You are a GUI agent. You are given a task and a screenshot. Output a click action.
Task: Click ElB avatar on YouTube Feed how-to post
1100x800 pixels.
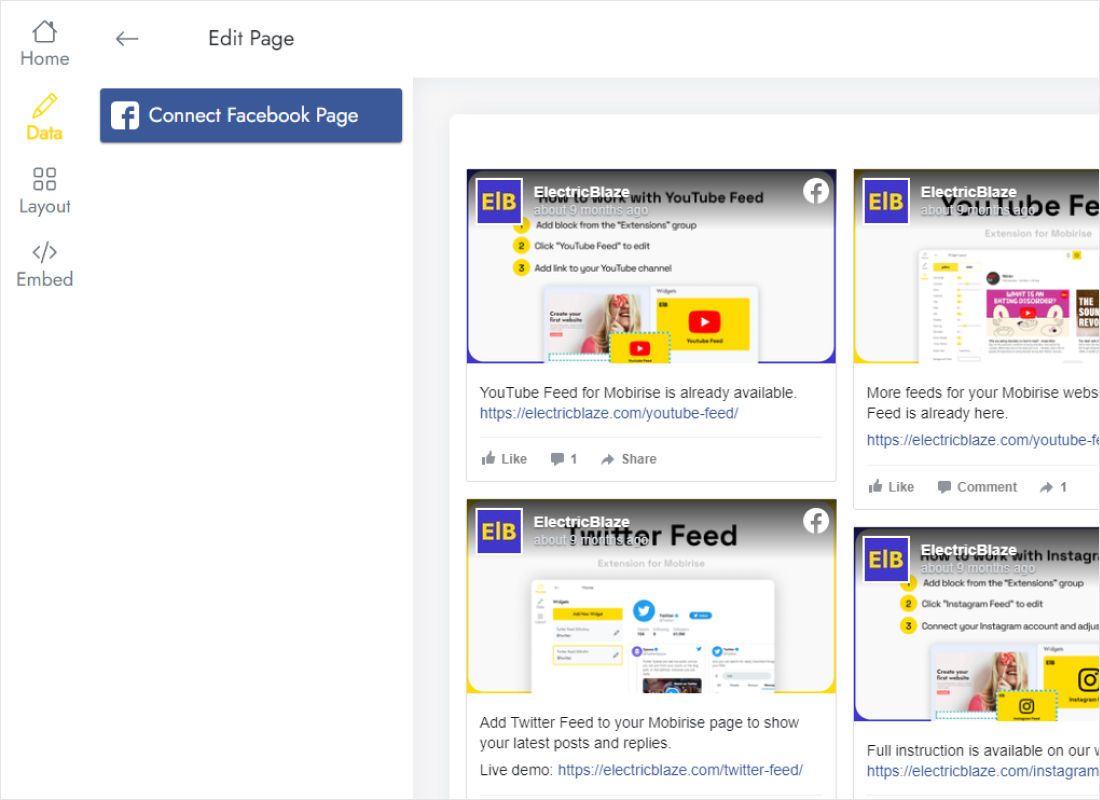499,201
